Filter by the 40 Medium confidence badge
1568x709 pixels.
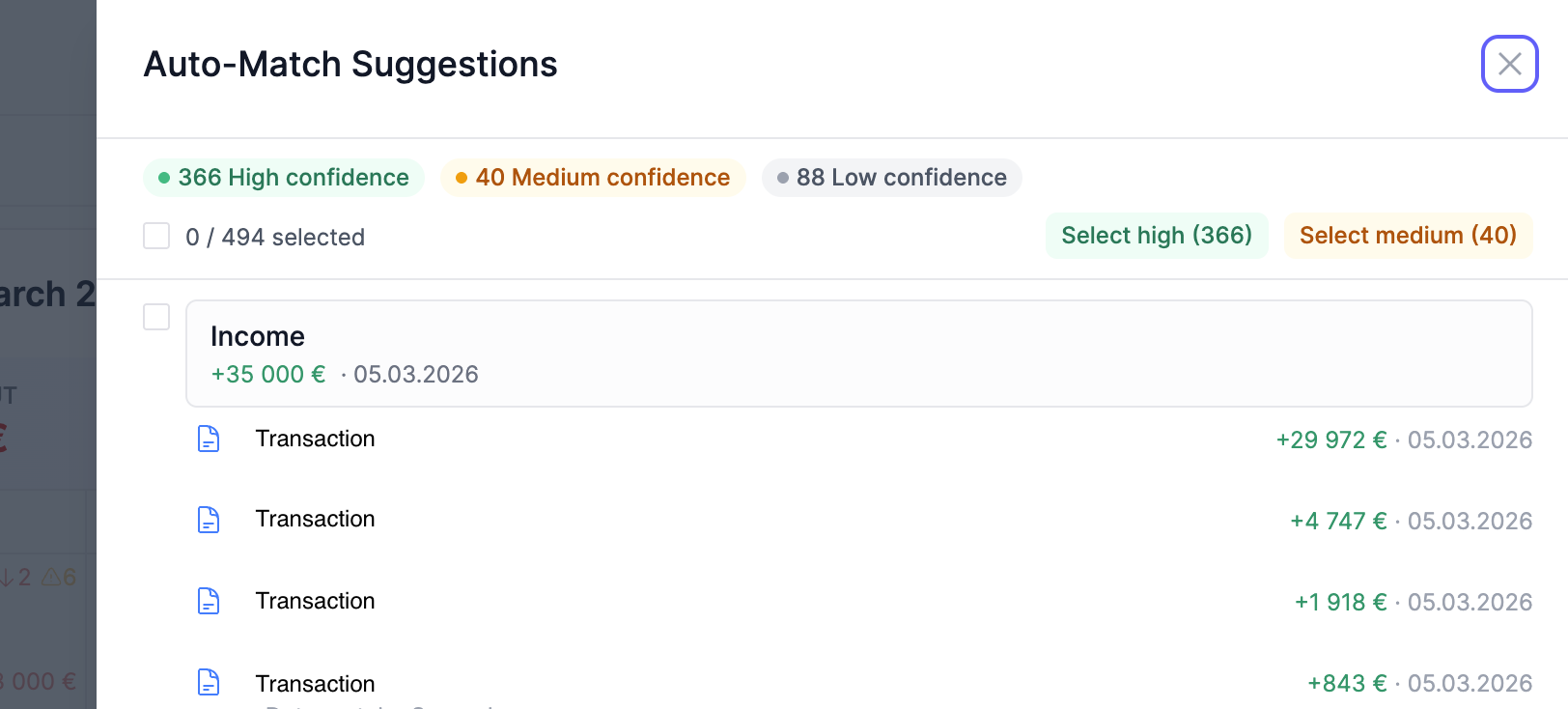pyautogui.click(x=592, y=178)
